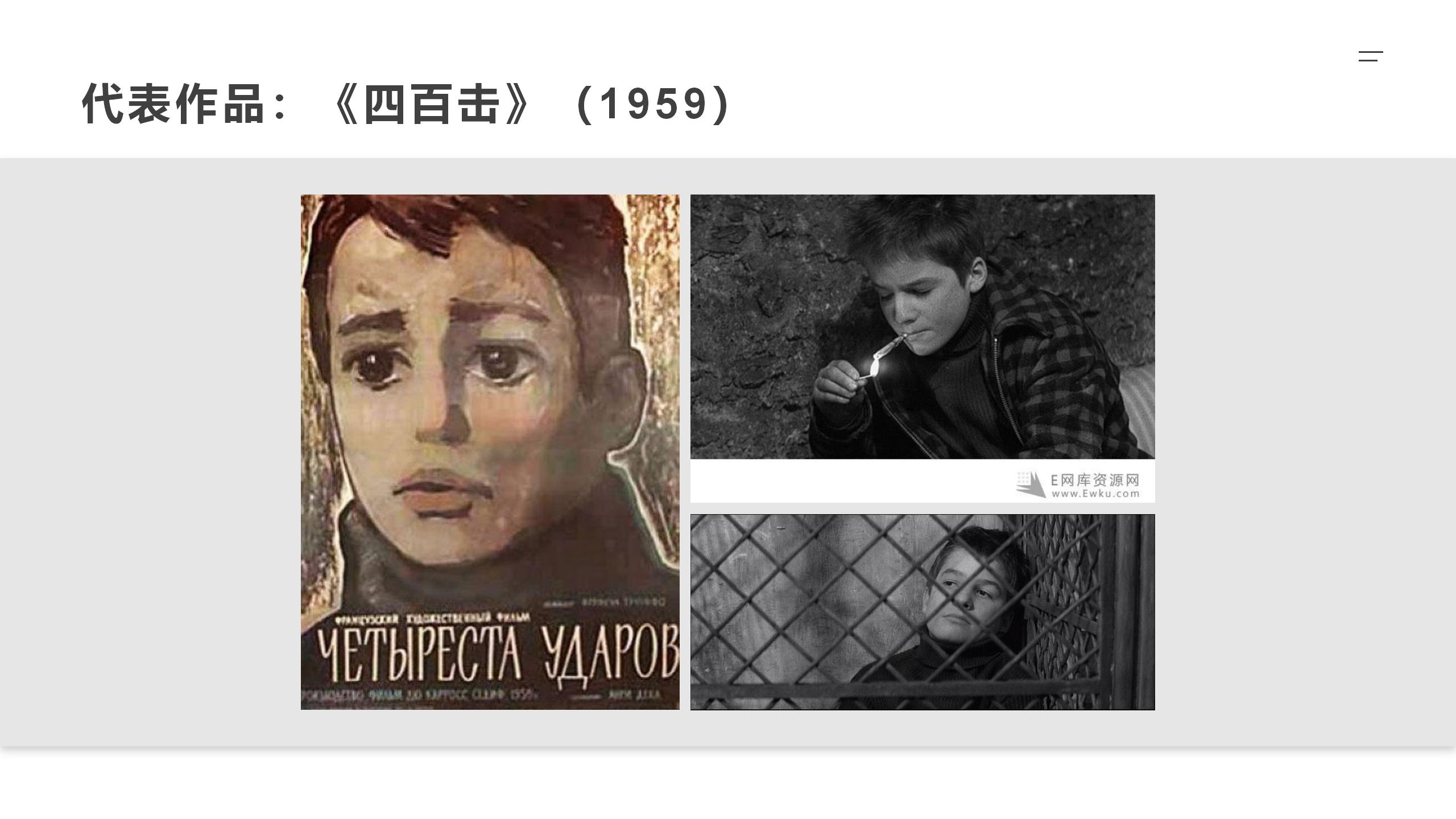Click the double-line menu icon at top right

[x=1371, y=56]
